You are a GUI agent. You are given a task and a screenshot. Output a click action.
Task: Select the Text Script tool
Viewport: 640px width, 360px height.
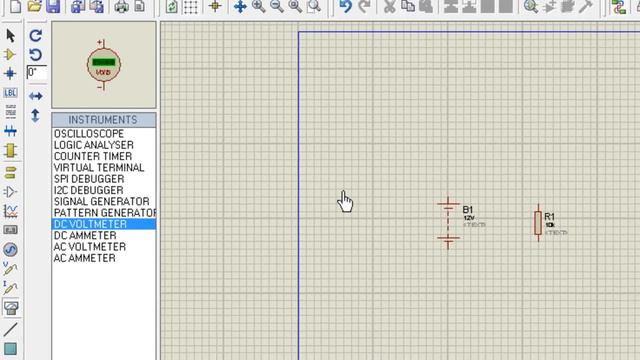point(10,111)
